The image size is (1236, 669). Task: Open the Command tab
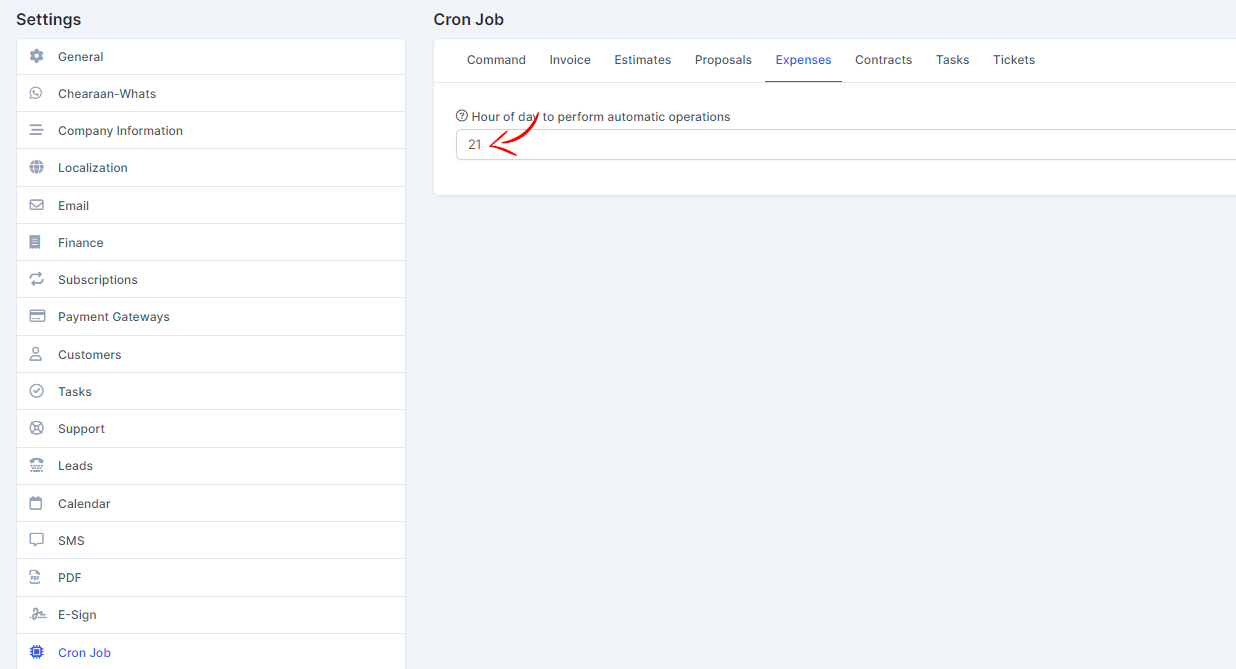point(496,60)
